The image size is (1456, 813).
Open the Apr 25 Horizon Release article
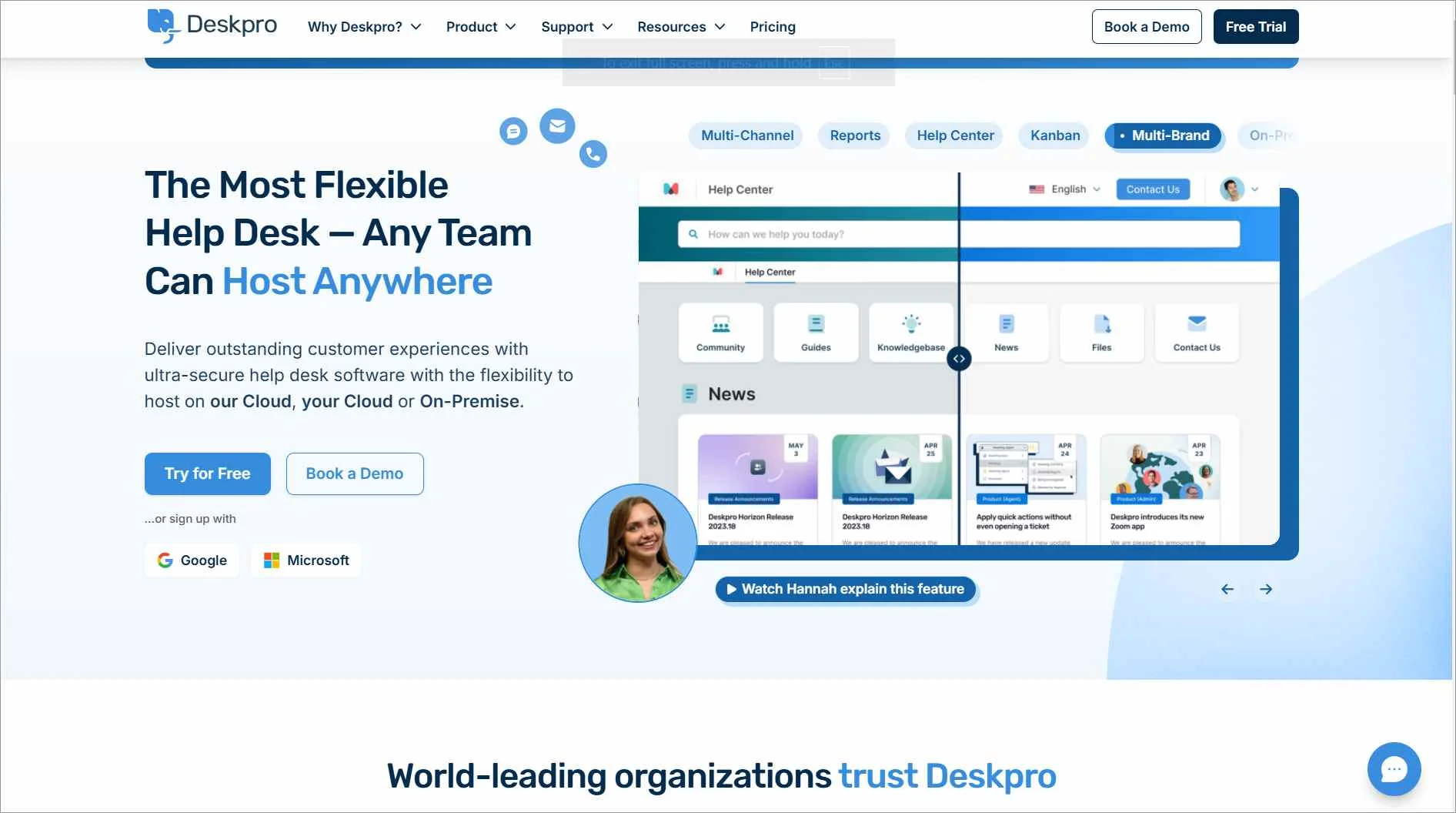(891, 490)
